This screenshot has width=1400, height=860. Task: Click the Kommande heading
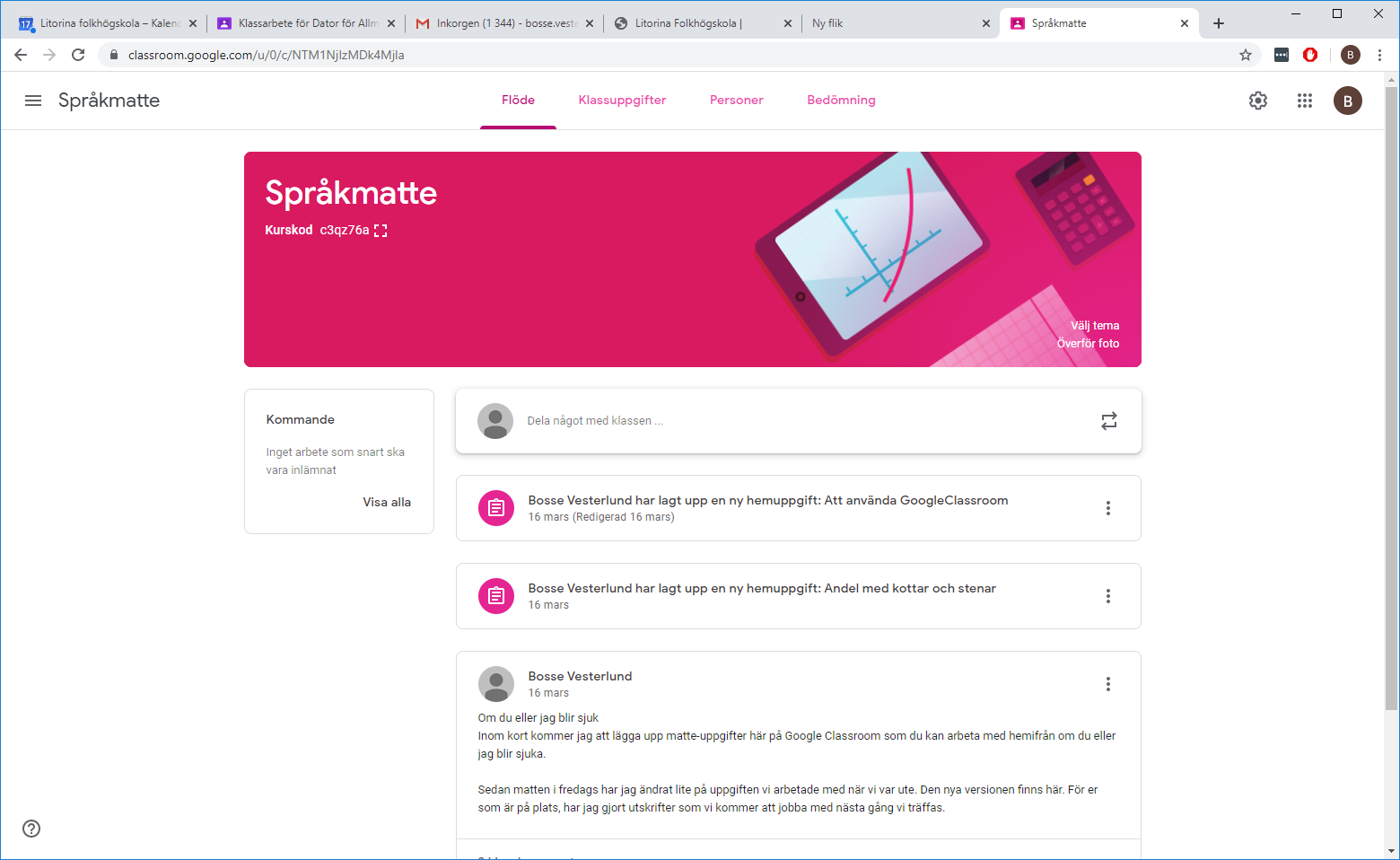(300, 419)
